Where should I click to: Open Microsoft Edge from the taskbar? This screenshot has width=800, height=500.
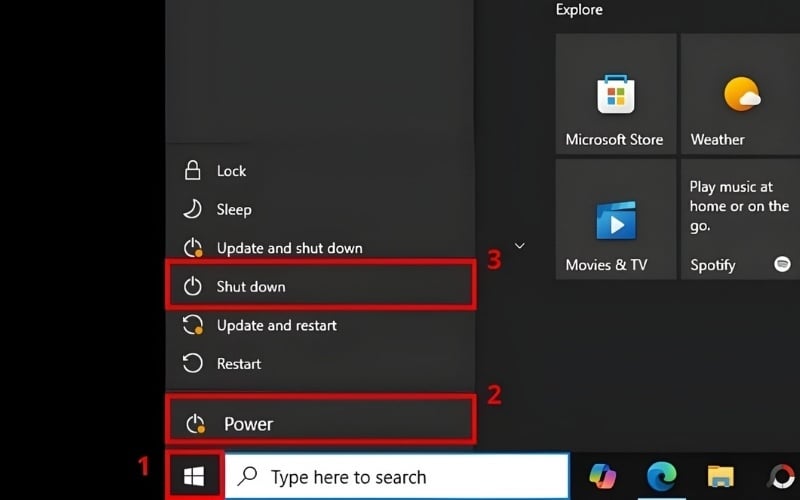[x=661, y=476]
